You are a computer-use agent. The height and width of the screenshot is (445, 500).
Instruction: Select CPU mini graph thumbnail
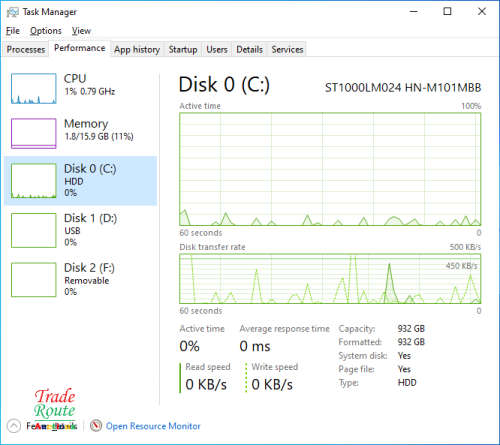tap(34, 89)
